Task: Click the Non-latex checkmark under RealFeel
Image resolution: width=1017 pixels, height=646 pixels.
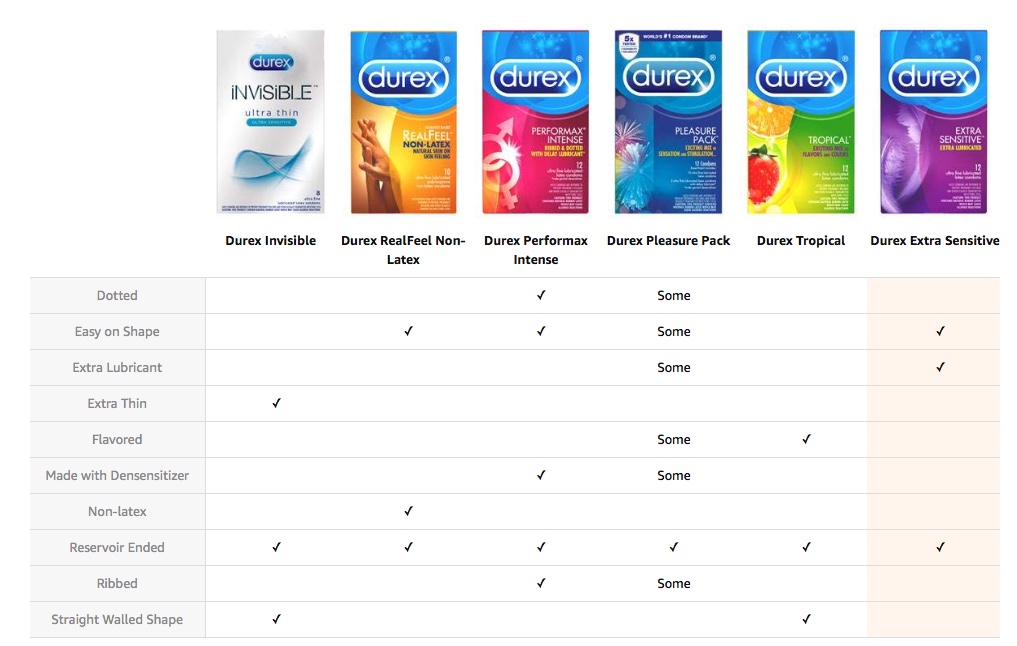Action: [409, 511]
